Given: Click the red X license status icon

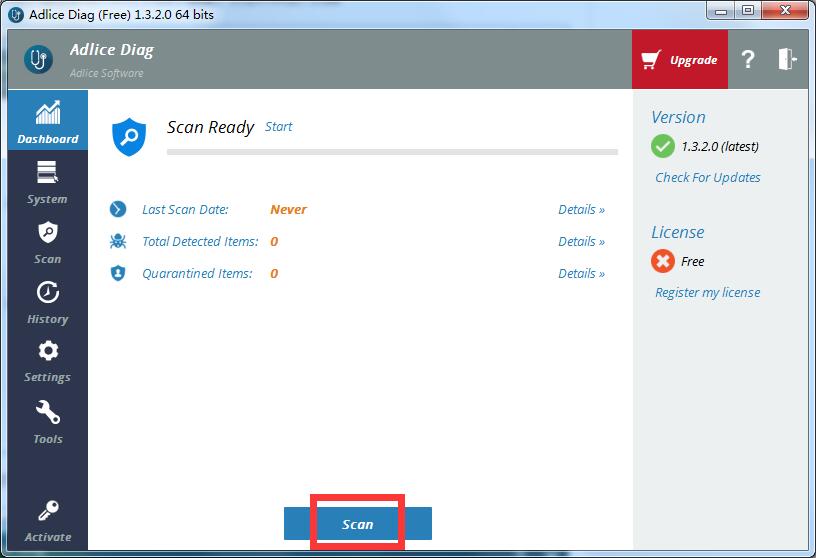Looking at the screenshot, I should (662, 261).
